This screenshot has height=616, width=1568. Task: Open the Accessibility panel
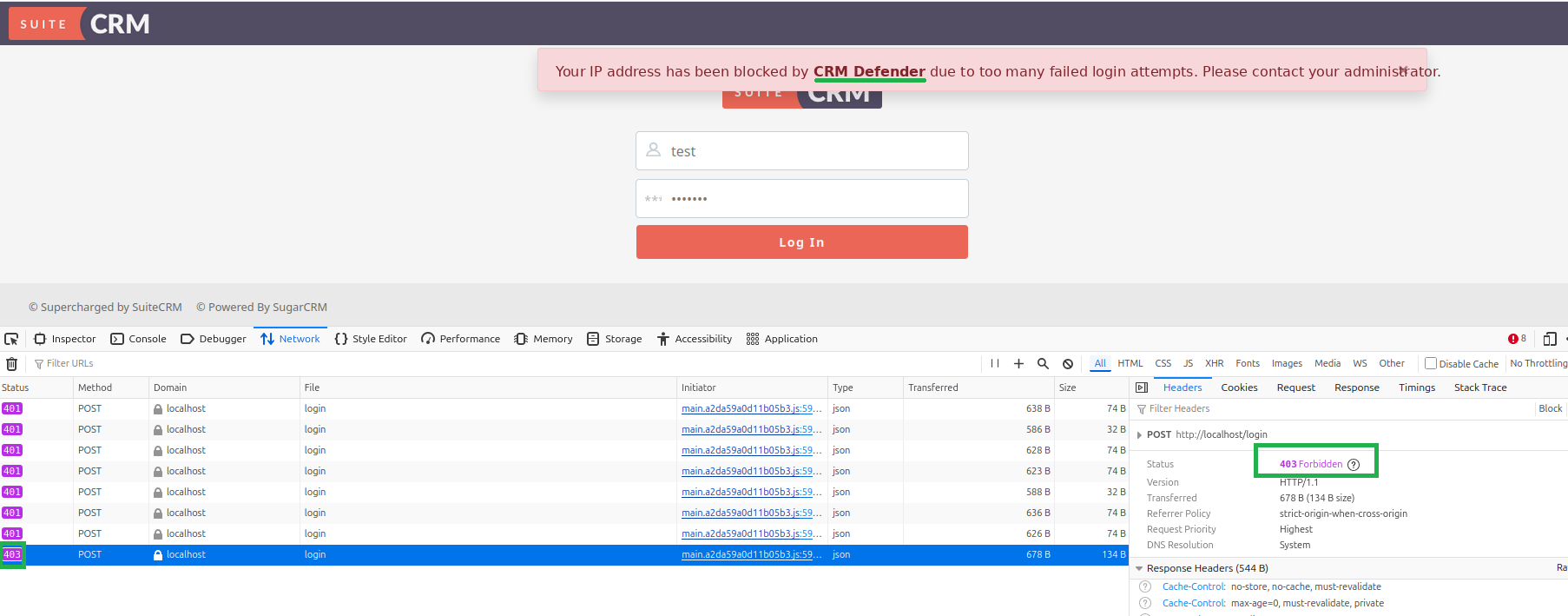695,339
